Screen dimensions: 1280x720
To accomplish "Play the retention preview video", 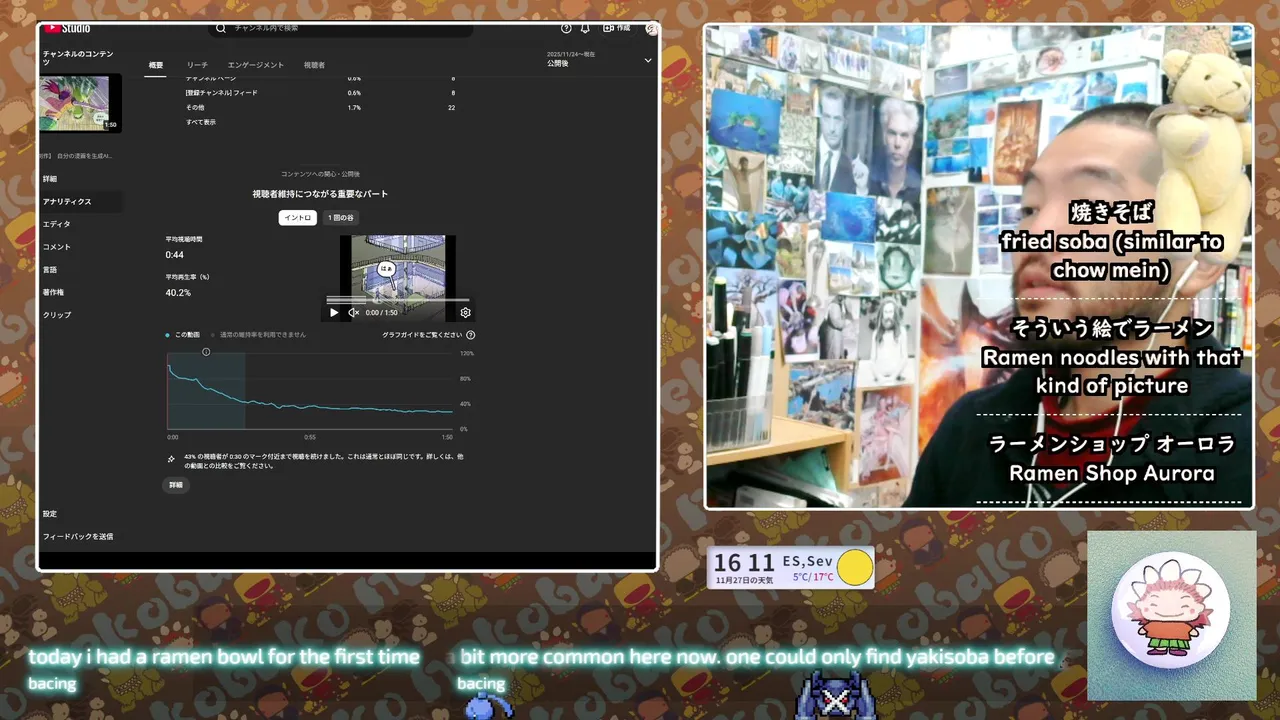I will tap(334, 313).
